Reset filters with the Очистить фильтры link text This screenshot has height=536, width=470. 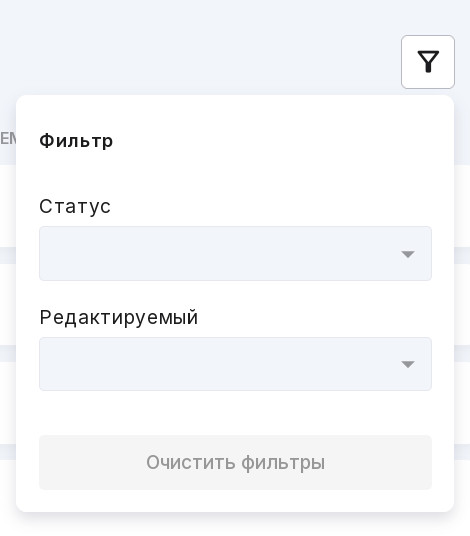[235, 463]
